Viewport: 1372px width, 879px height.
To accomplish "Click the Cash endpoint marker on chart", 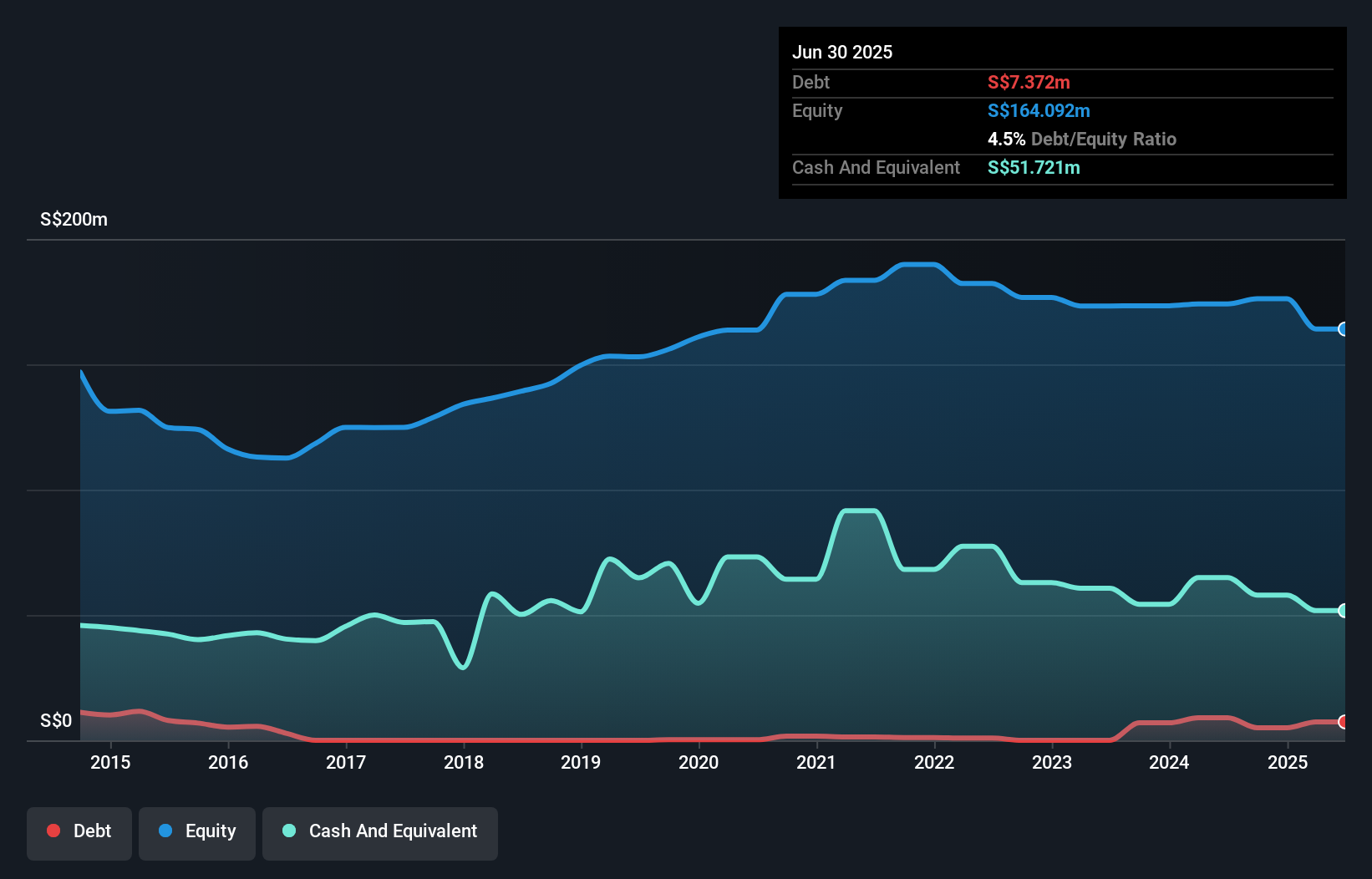I will (x=1343, y=611).
